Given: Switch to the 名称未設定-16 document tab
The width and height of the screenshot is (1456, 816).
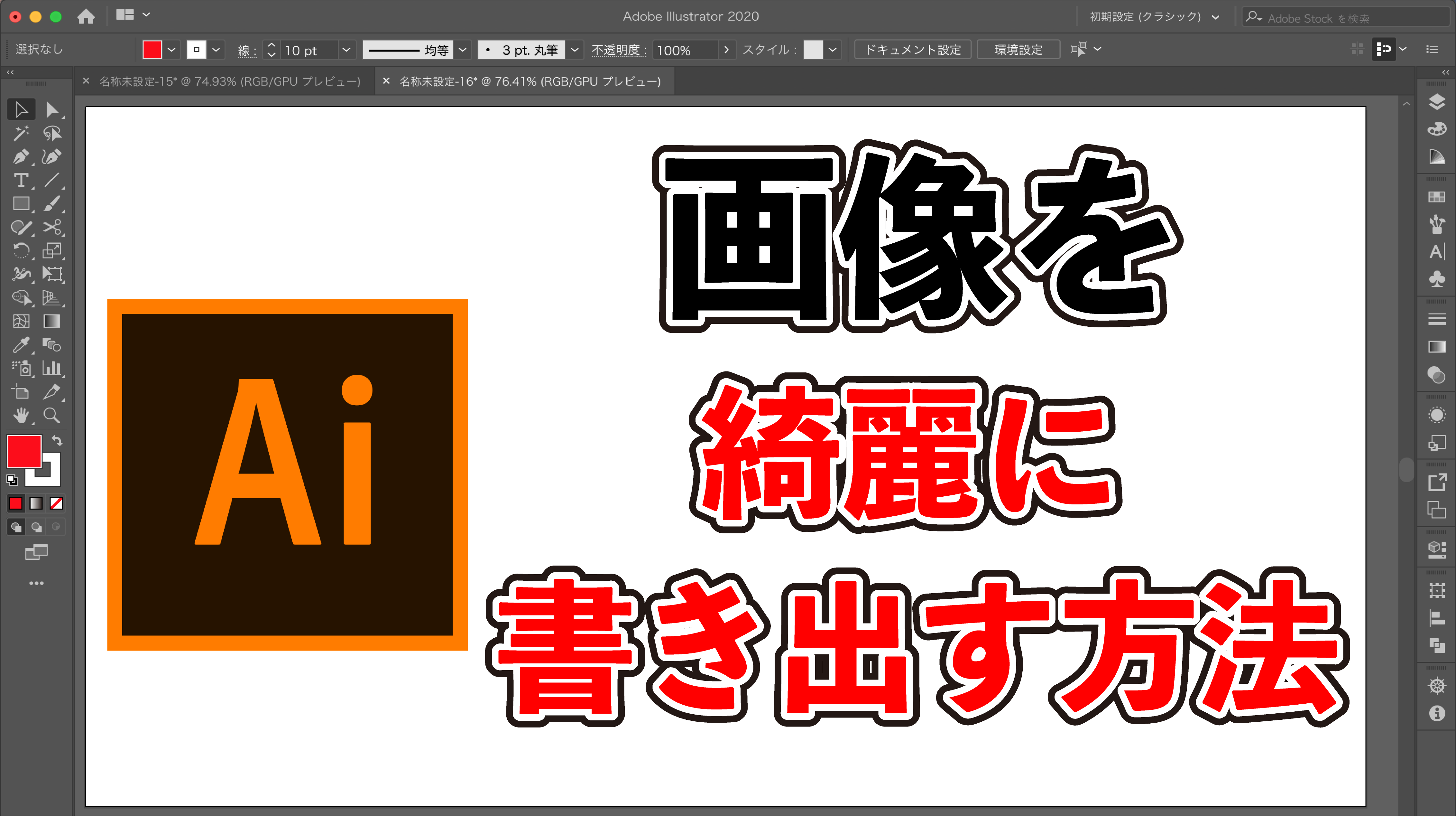Looking at the screenshot, I should coord(530,81).
